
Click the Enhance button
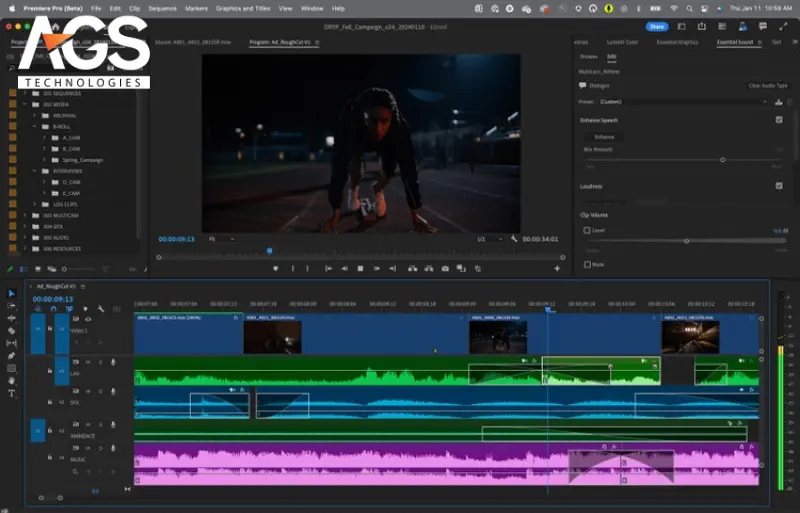pyautogui.click(x=604, y=137)
